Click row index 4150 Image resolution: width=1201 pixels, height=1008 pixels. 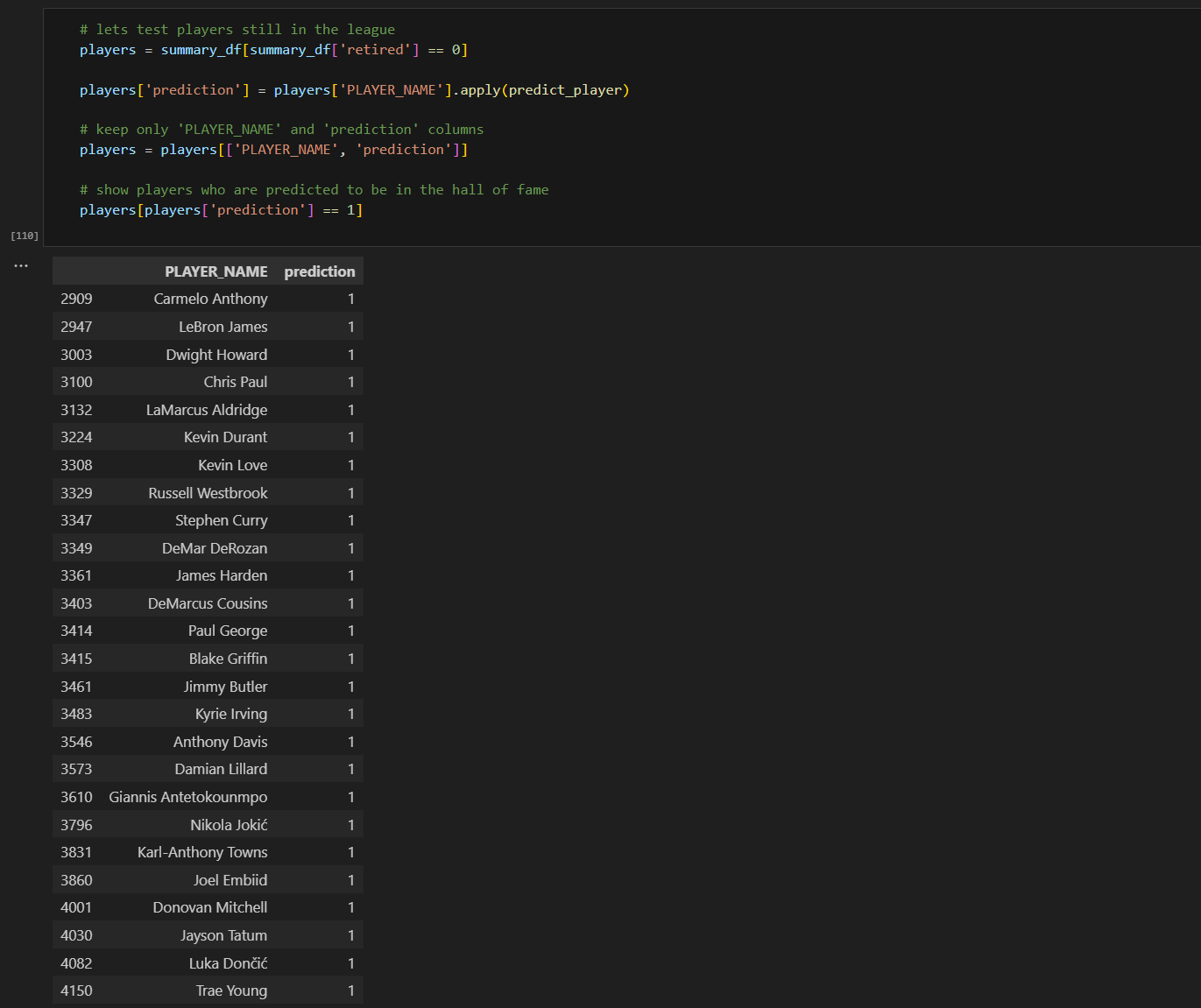(x=76, y=990)
